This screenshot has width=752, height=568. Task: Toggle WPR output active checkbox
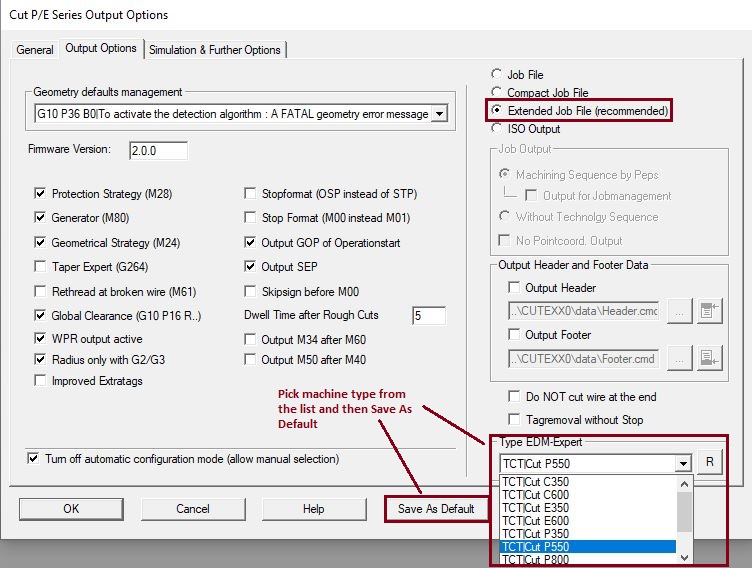coord(40,339)
